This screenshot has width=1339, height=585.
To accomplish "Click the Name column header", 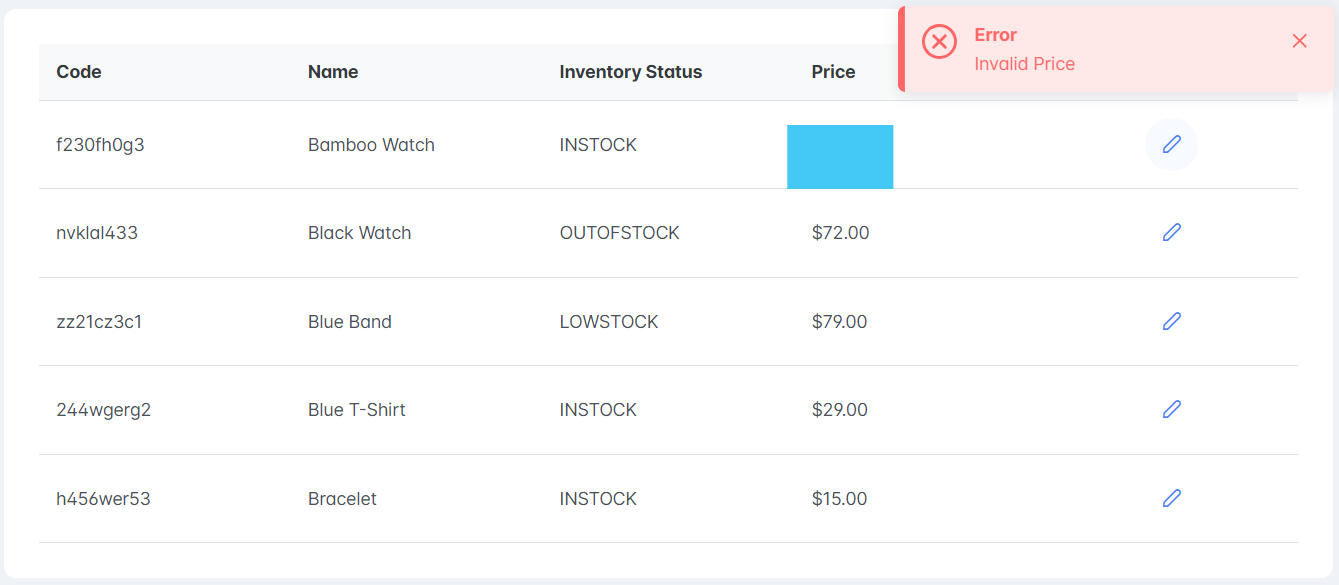I will click(x=333, y=72).
